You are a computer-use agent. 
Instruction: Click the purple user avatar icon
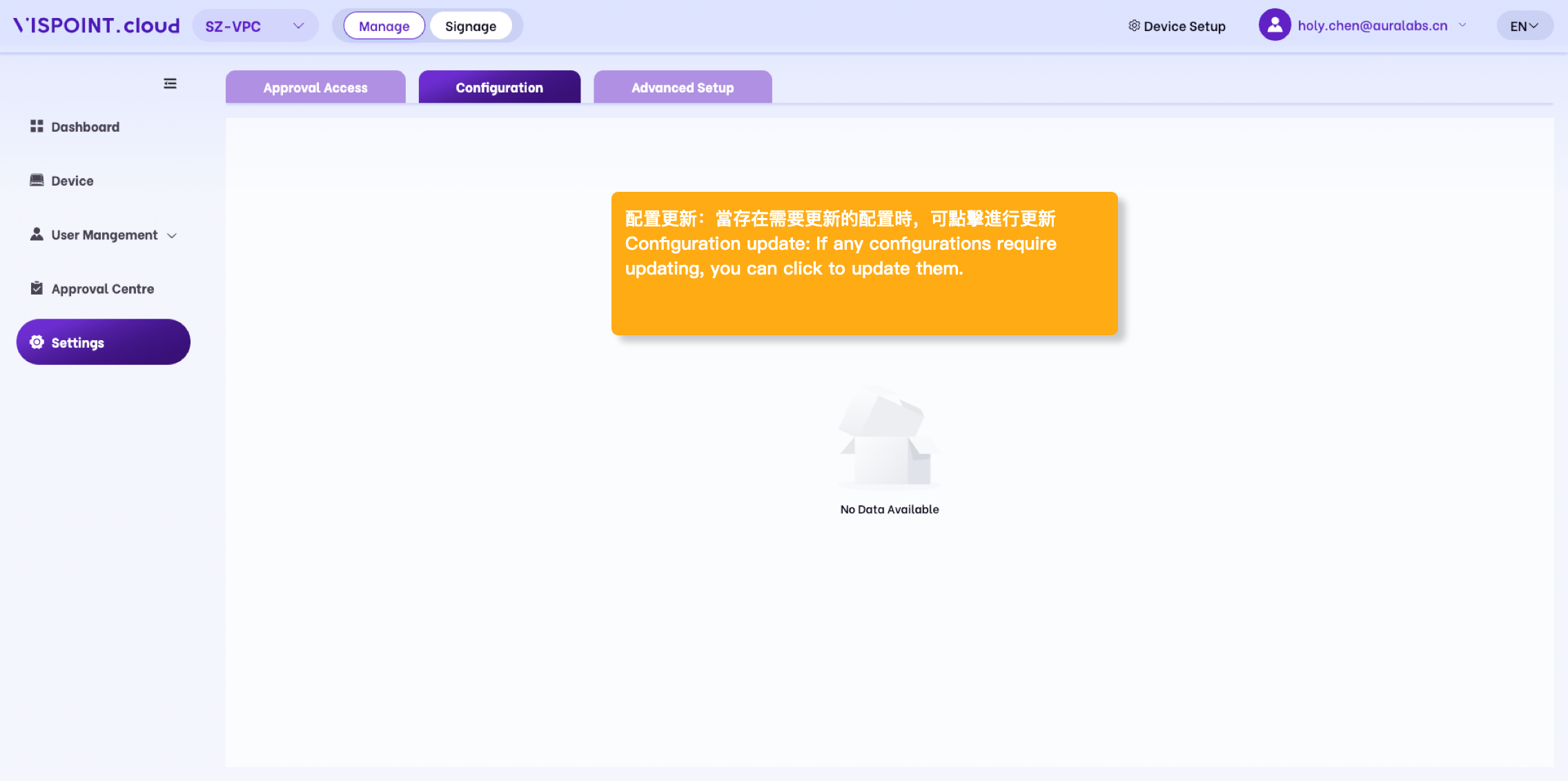pyautogui.click(x=1275, y=26)
